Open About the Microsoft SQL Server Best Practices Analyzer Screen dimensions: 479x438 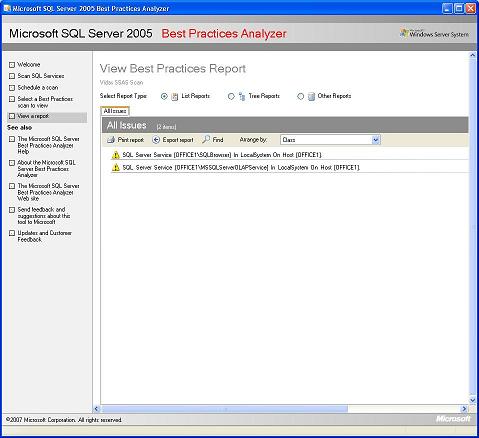click(46, 169)
